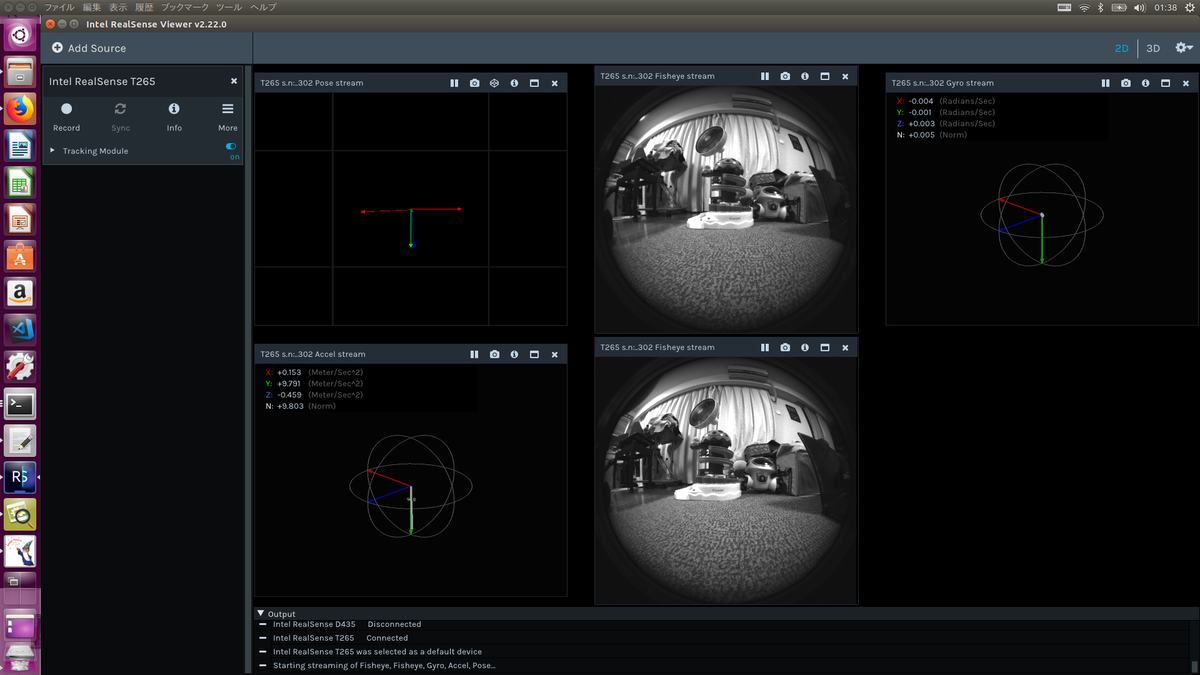The width and height of the screenshot is (1200, 675).
Task: Open the Amazon launcher icon
Action: tap(20, 293)
